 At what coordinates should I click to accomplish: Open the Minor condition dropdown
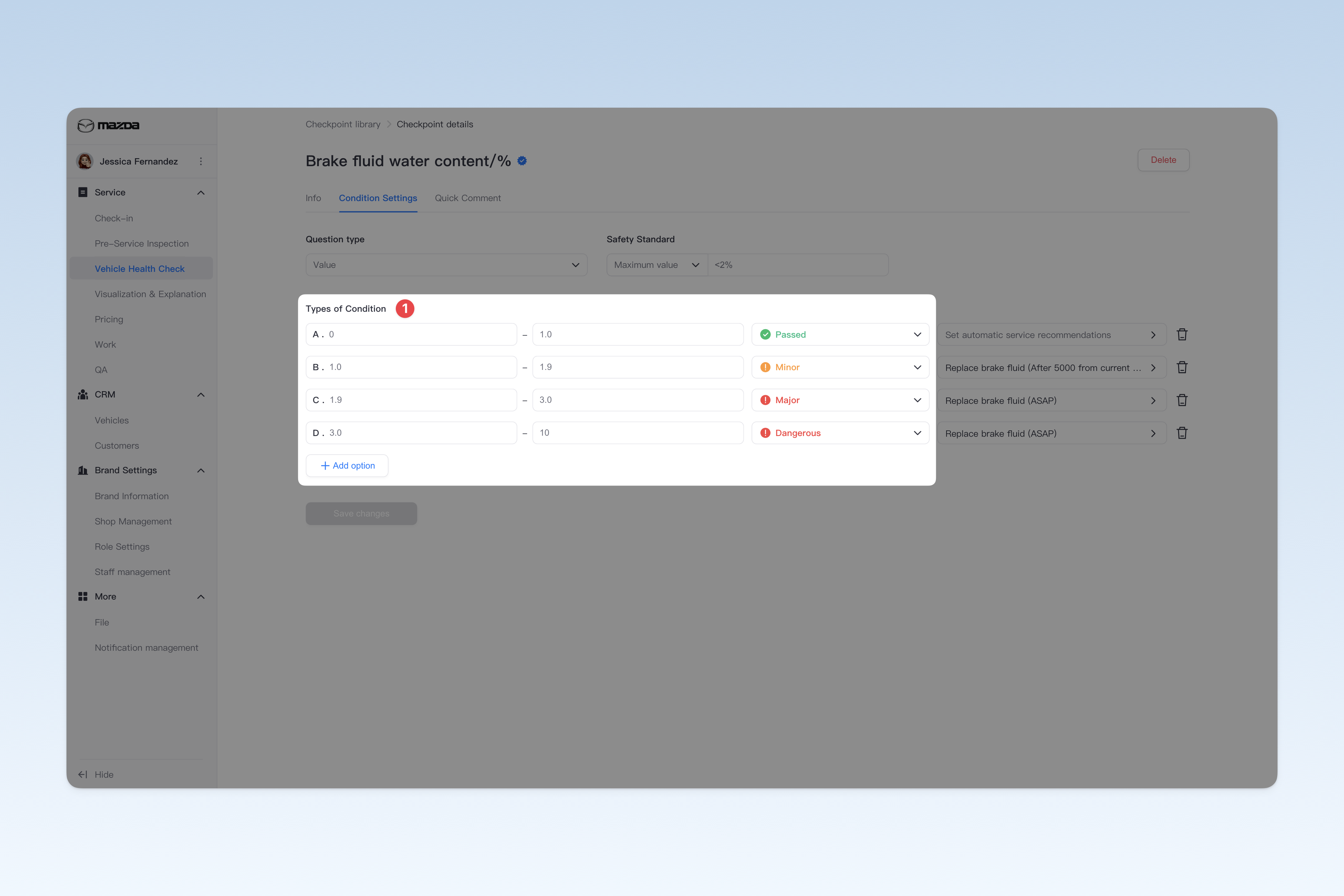tap(840, 368)
